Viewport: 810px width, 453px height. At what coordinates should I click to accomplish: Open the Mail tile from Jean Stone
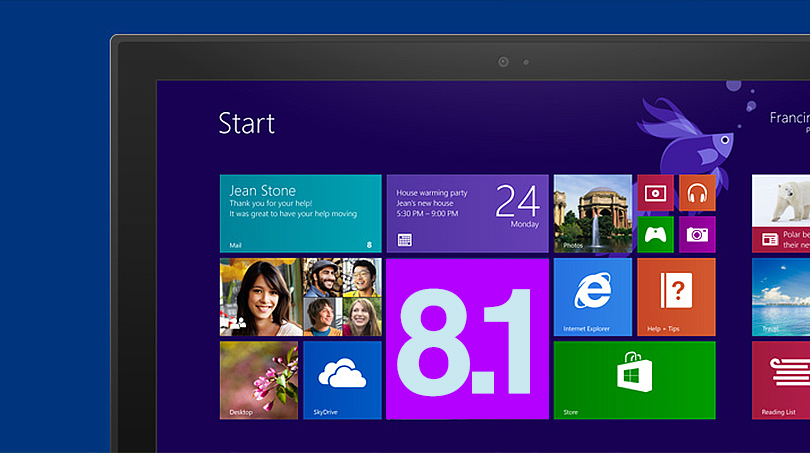tap(300, 213)
